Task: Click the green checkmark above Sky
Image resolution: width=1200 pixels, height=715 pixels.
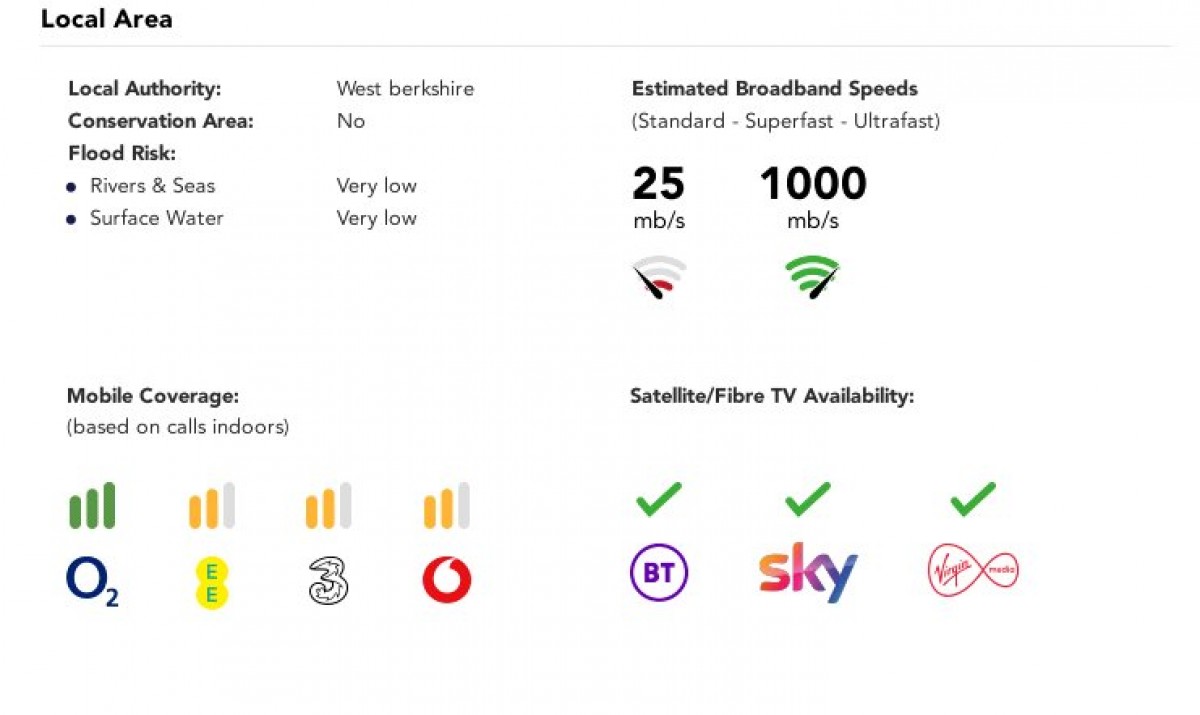Action: pyautogui.click(x=808, y=498)
